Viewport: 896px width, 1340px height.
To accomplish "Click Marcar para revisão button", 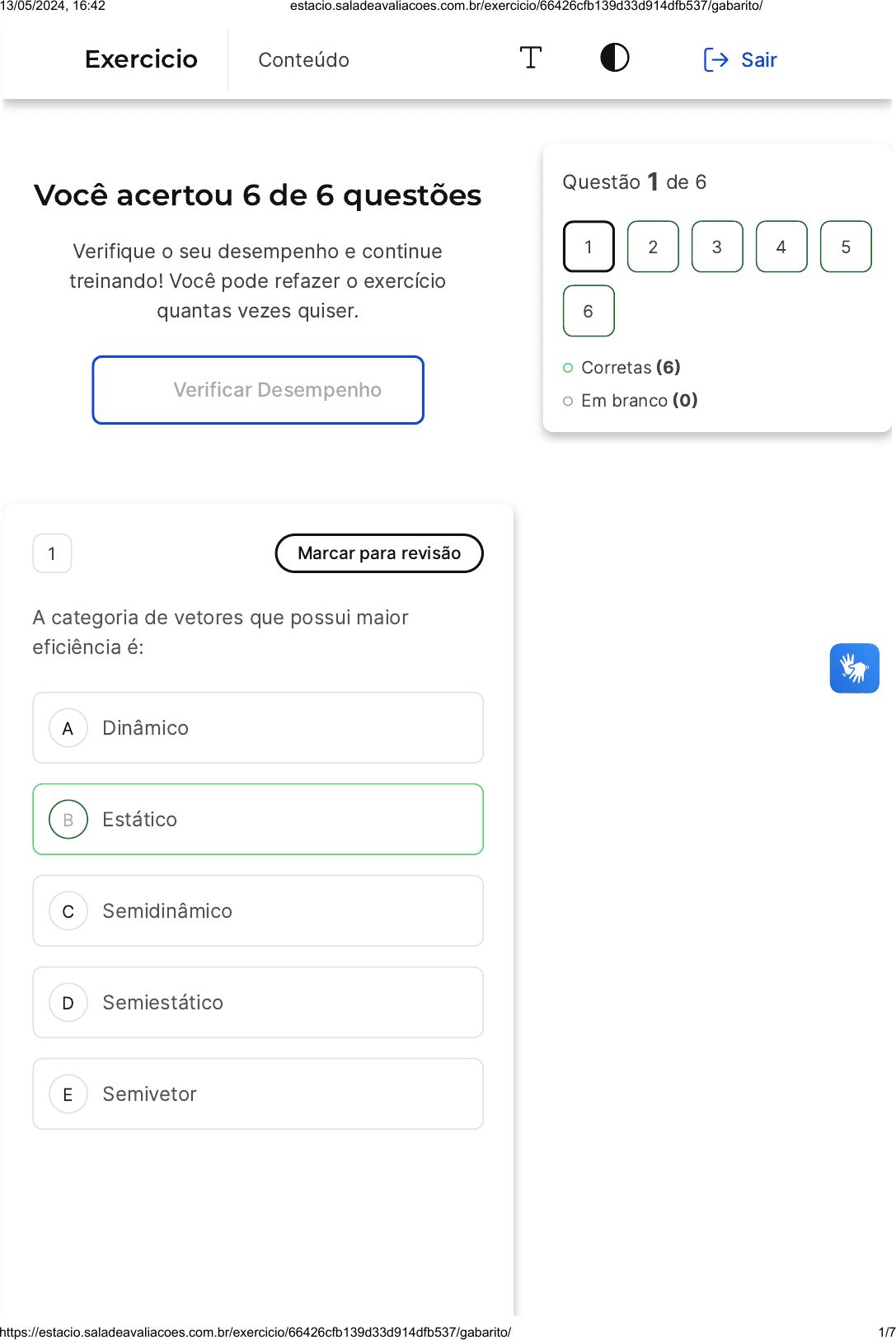I will [x=379, y=553].
